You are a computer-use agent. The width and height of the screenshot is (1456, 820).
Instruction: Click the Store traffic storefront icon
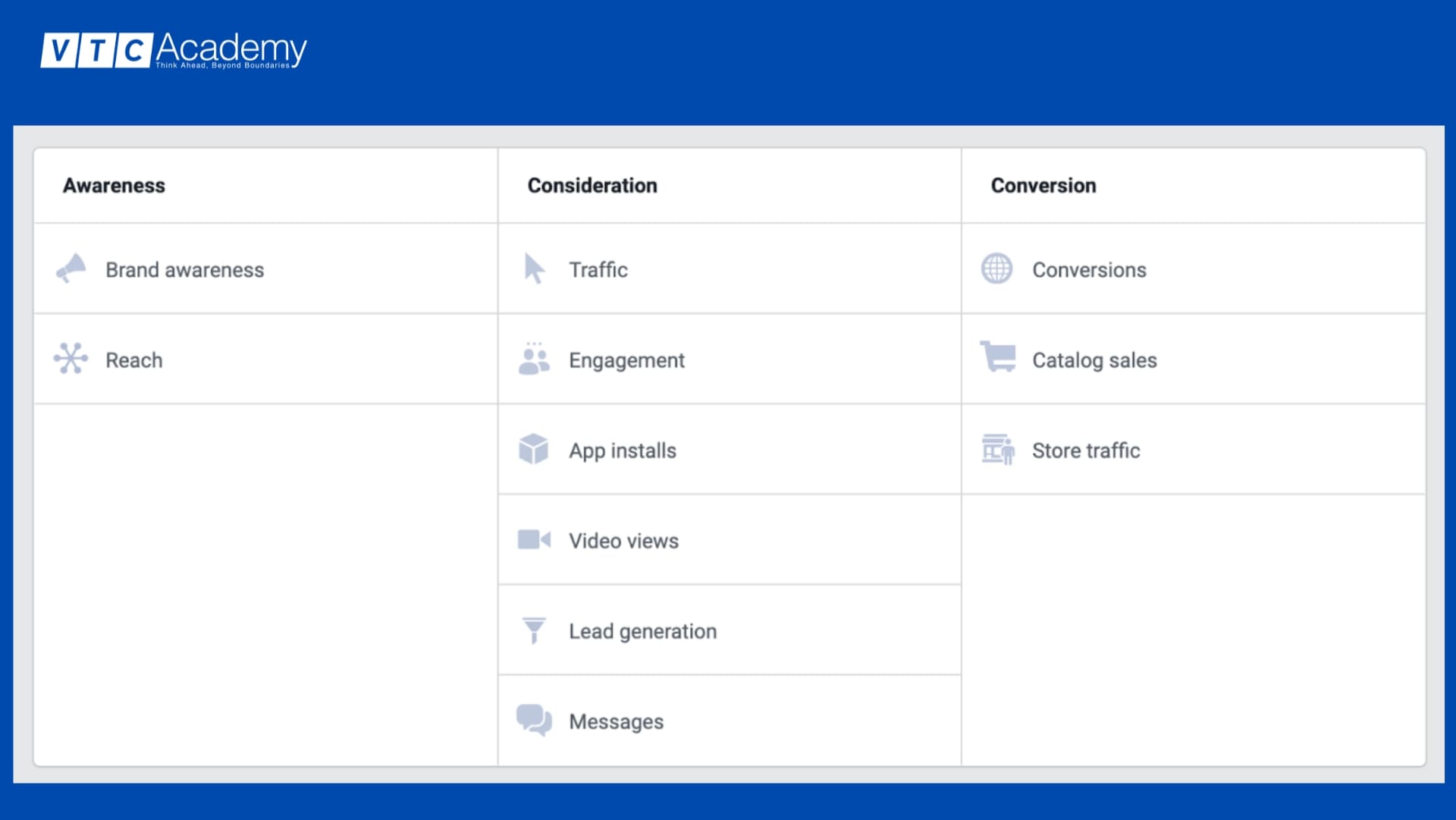pyautogui.click(x=998, y=449)
